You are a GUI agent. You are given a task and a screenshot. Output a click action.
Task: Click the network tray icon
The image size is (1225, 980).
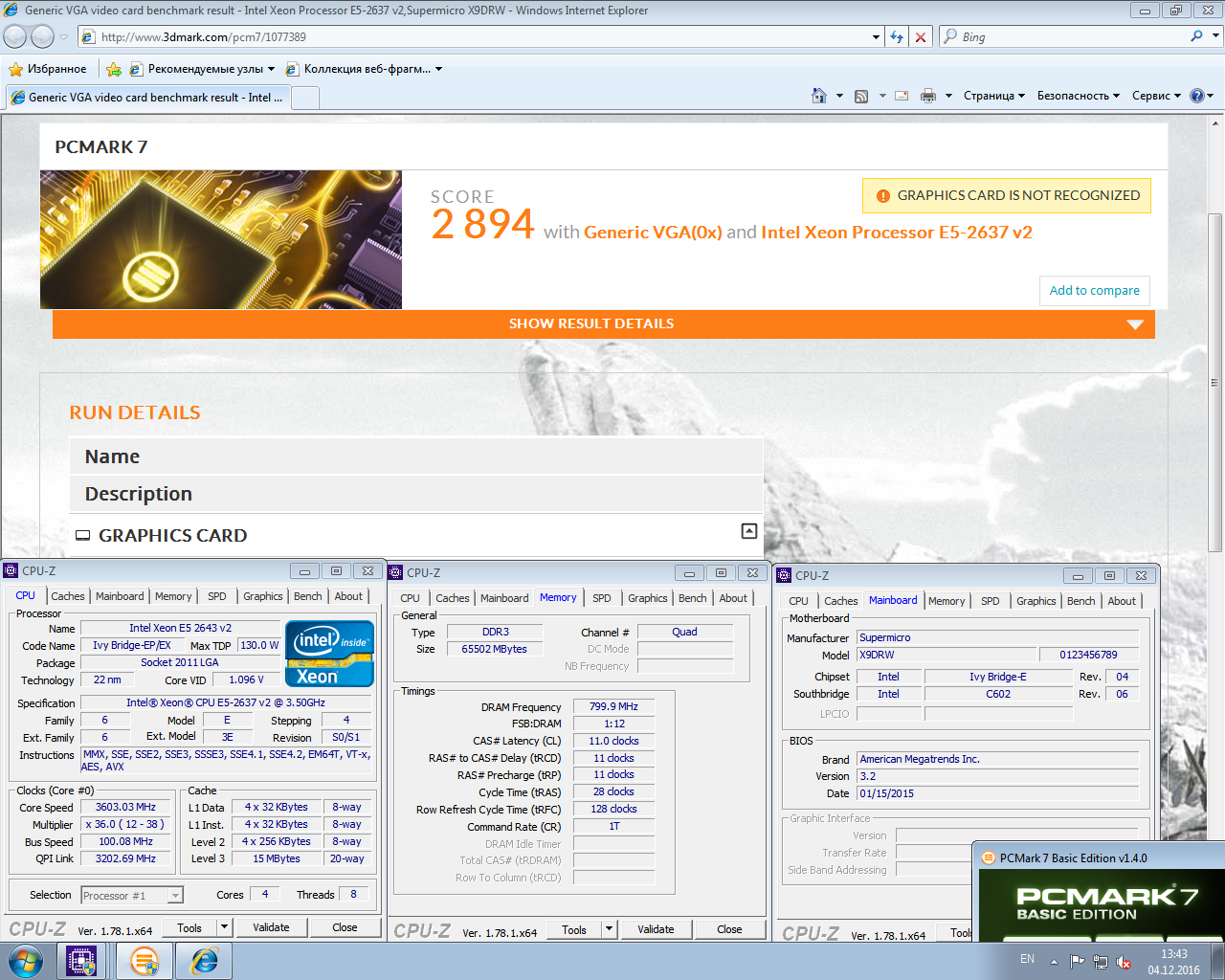pos(1101,962)
